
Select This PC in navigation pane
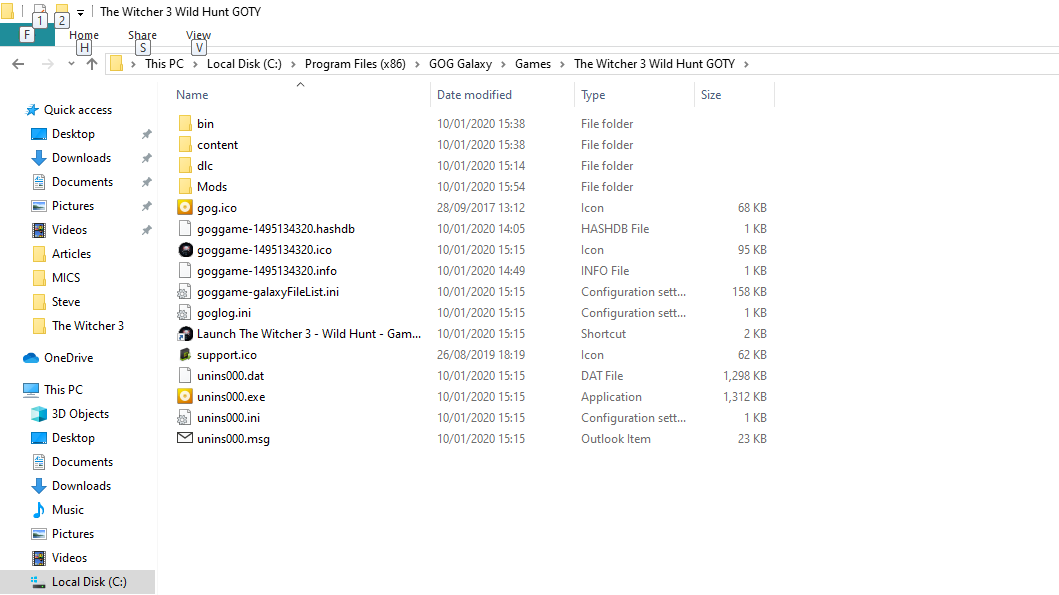tap(53, 390)
